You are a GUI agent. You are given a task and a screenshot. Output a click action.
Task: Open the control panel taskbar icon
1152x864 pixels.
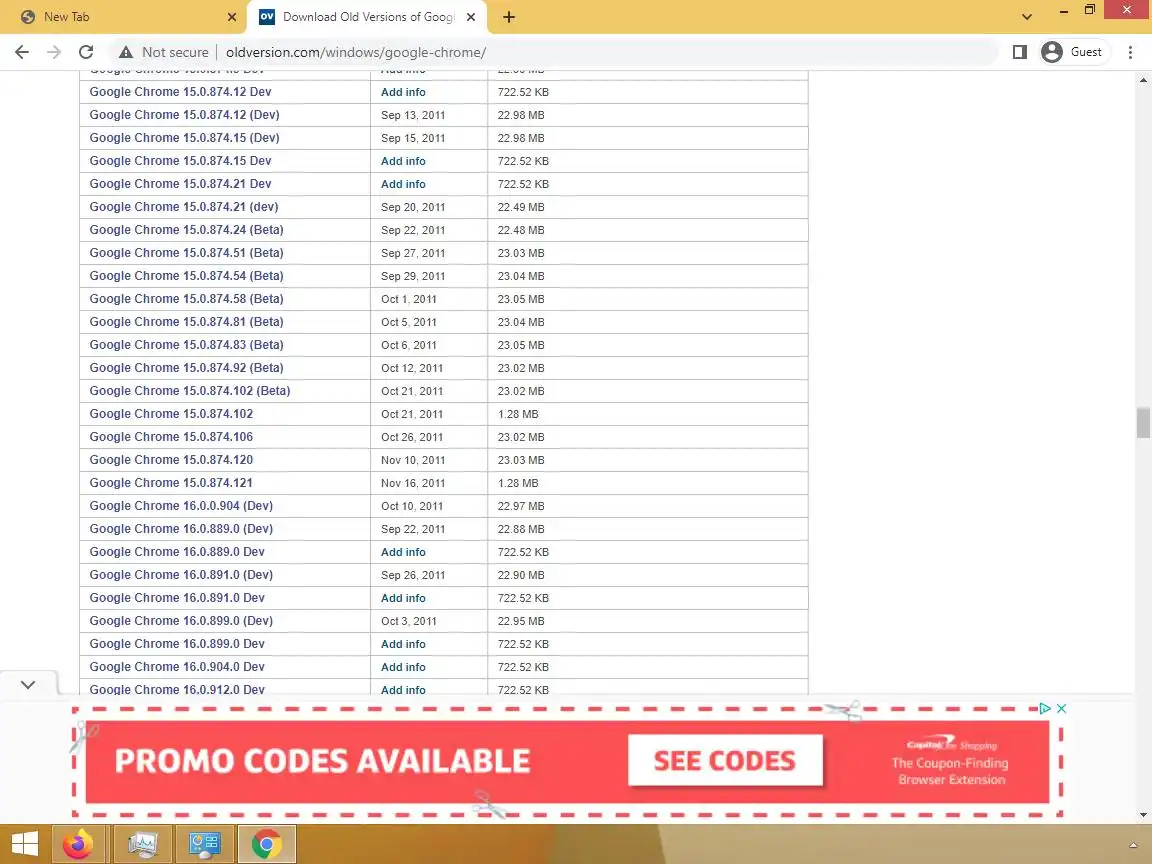204,844
